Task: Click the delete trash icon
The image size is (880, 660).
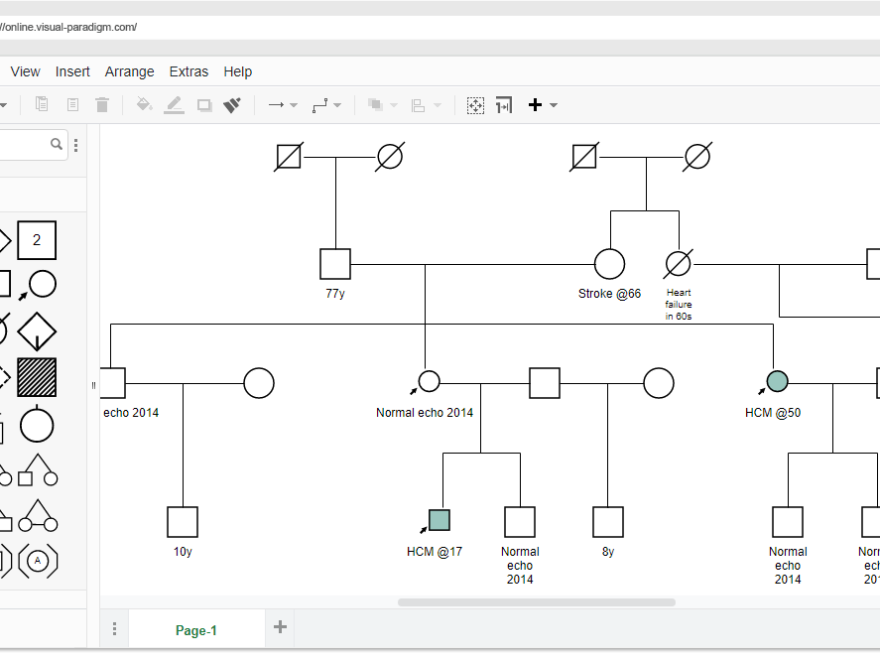Action: (x=101, y=104)
